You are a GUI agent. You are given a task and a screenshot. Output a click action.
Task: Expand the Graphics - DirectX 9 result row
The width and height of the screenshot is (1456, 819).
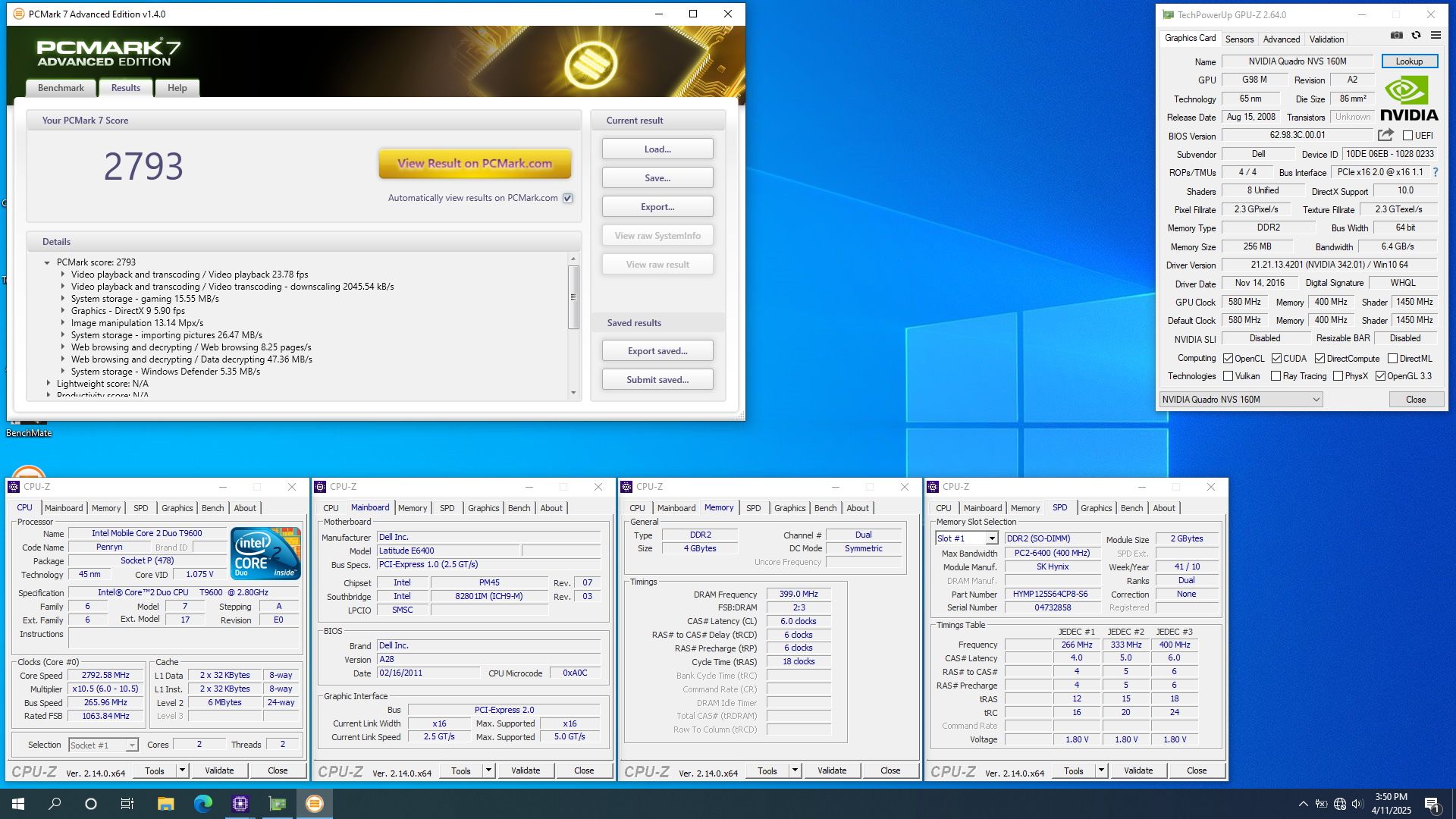(x=63, y=311)
